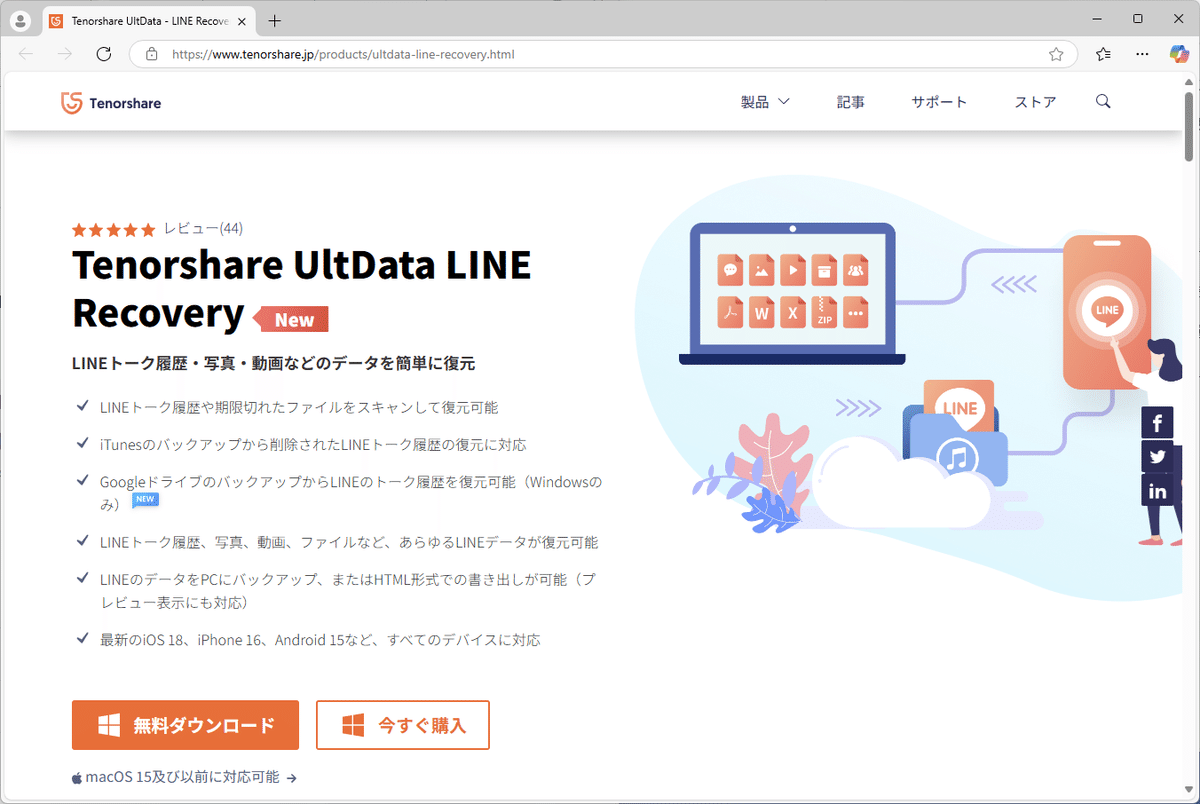Click the GoogleドライブのバックアップからLINE feature line
This screenshot has width=1200, height=804.
tap(351, 493)
